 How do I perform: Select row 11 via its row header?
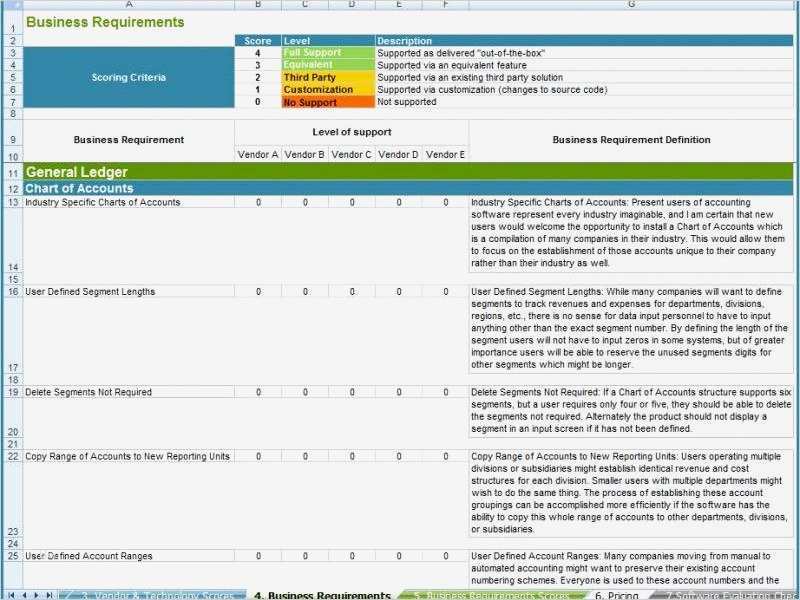(x=13, y=172)
